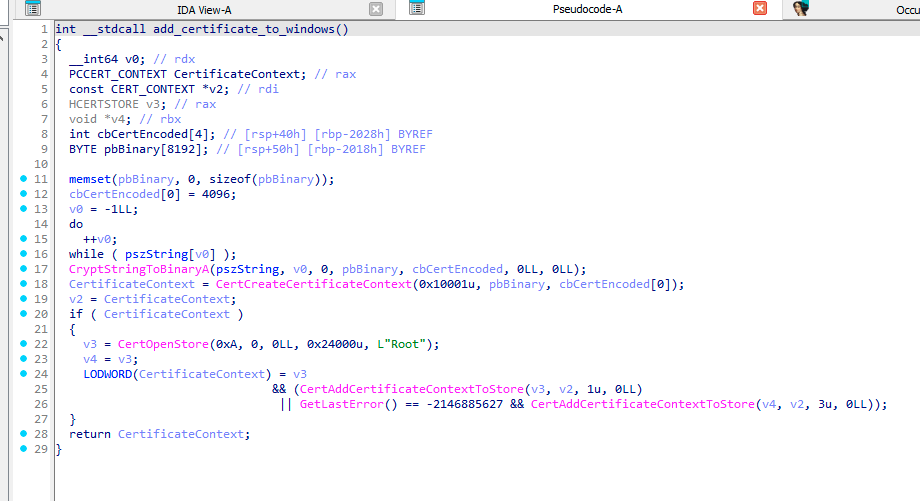Click CertAddCertificateContextToStore call on line 26
The width and height of the screenshot is (920, 501).
coord(642,404)
